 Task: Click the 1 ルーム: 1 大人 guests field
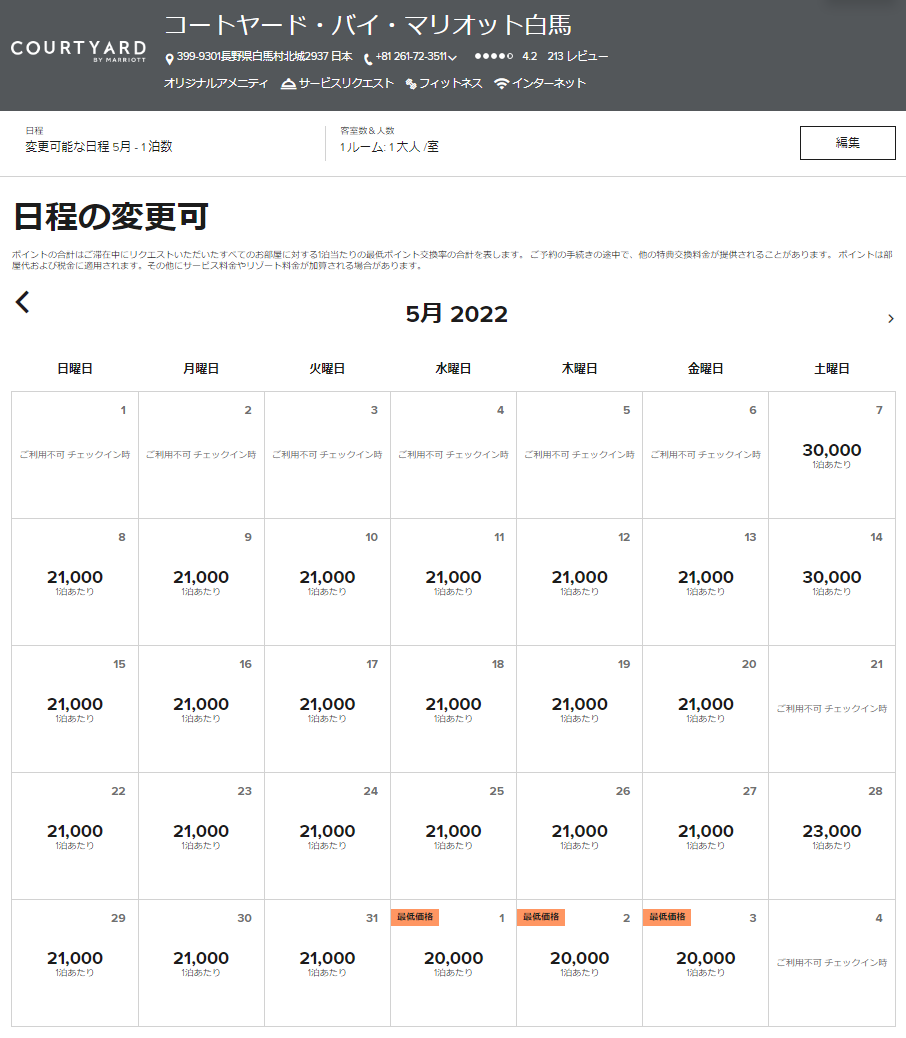(x=388, y=146)
